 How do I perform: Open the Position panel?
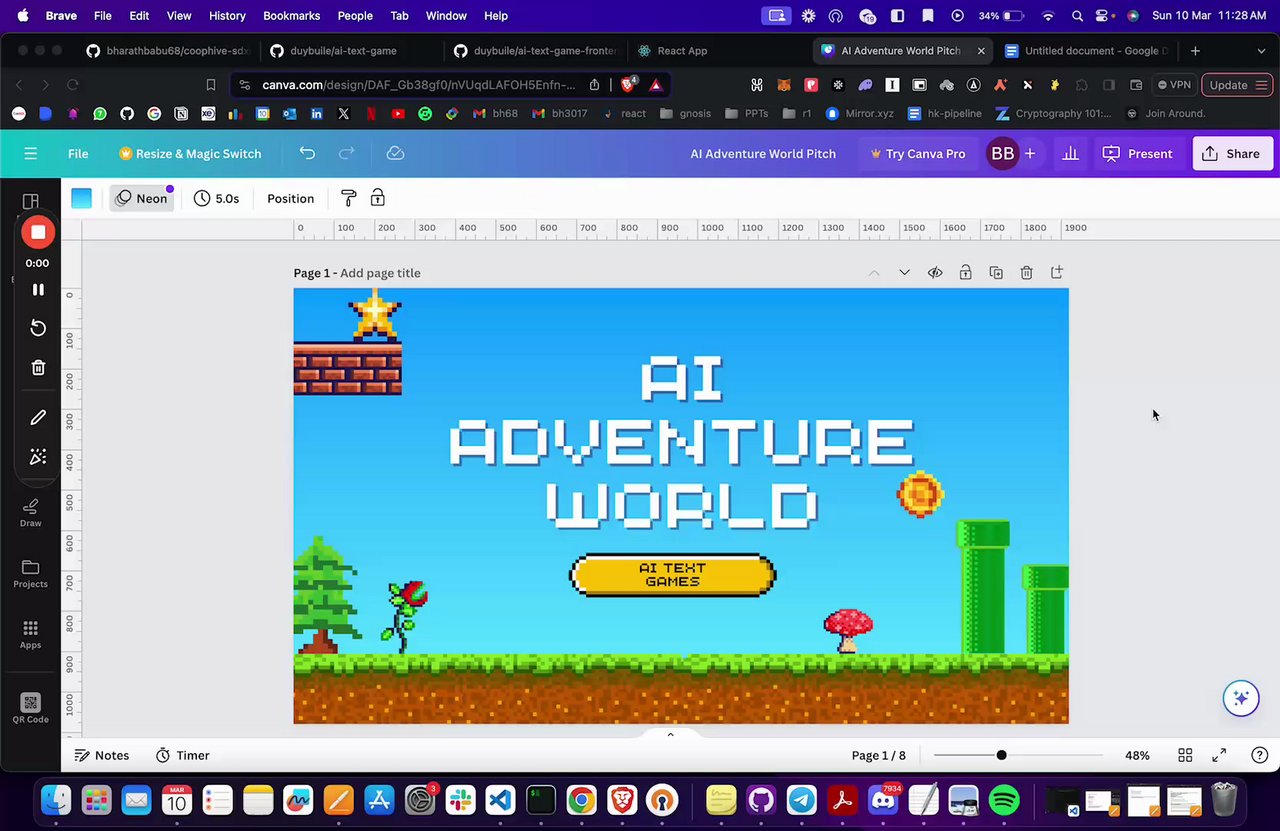point(290,198)
